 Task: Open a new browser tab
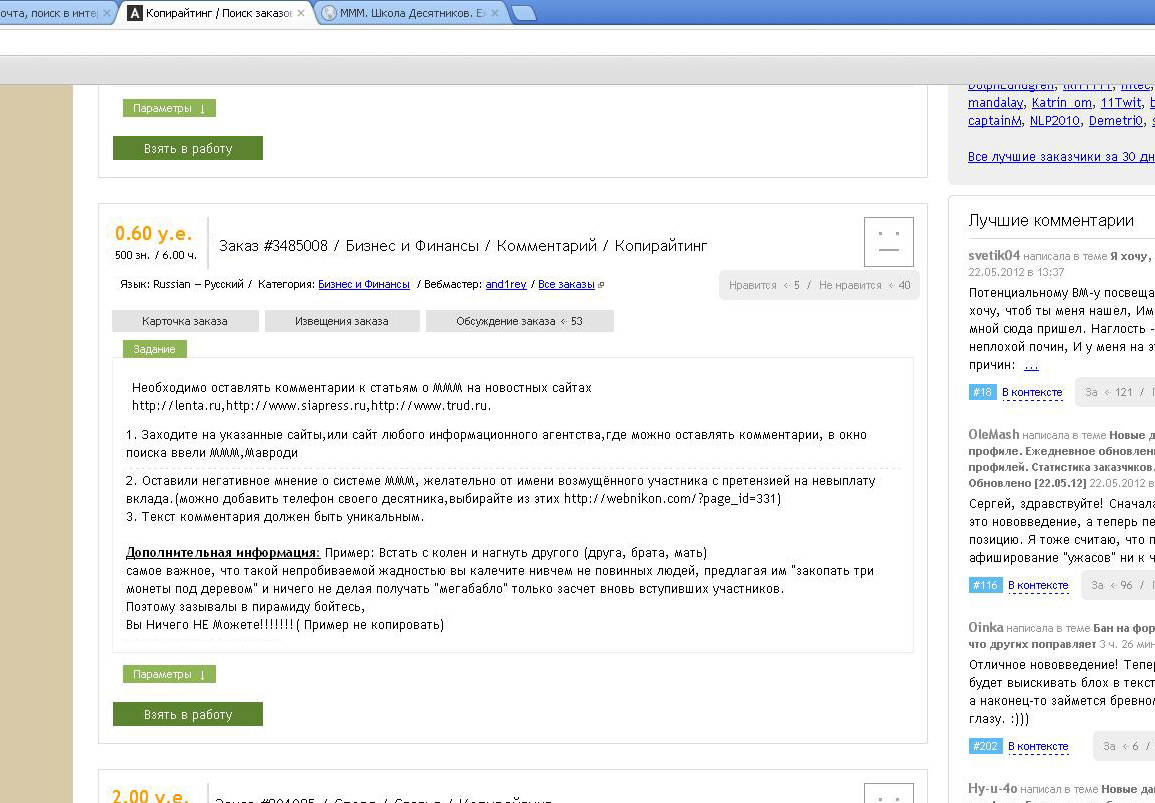click(522, 13)
